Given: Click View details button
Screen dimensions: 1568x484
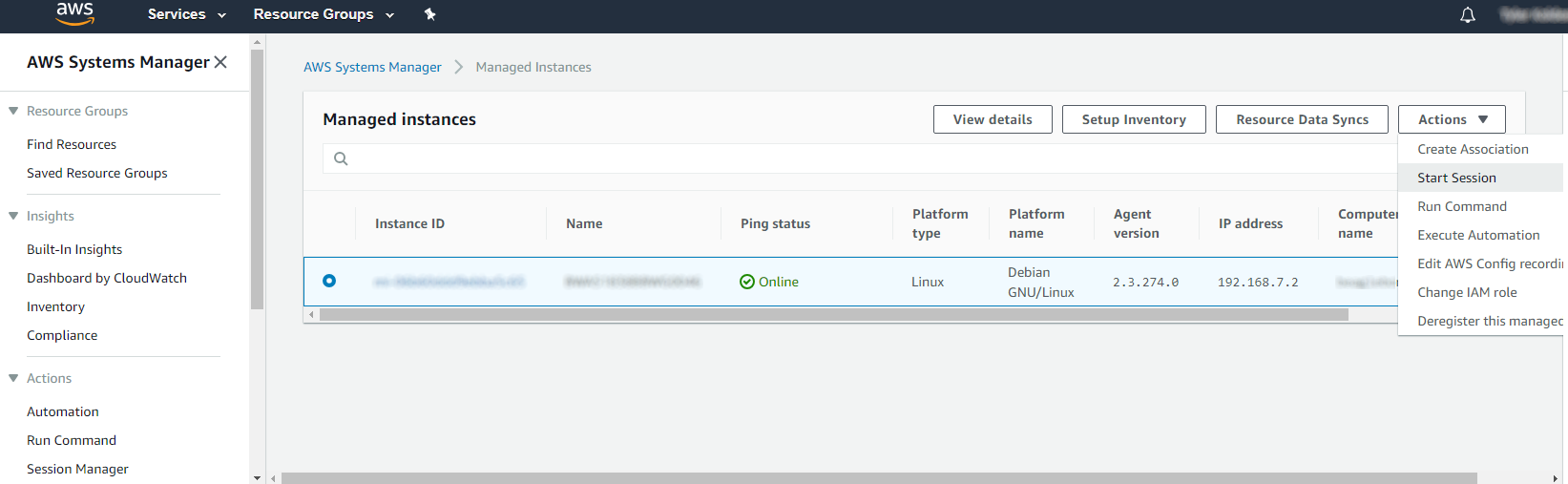Looking at the screenshot, I should [x=993, y=119].
